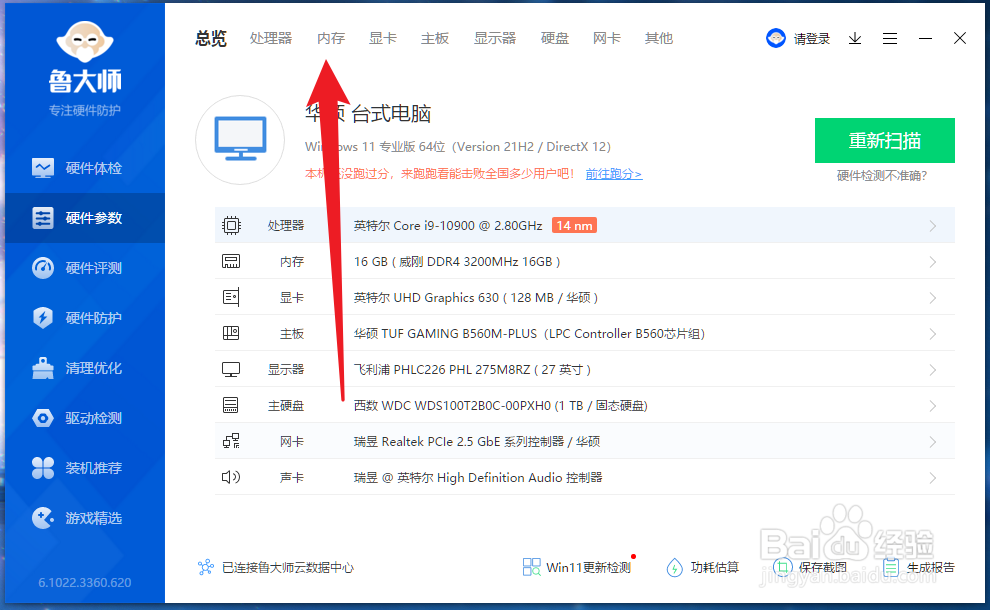Viewport: 990px width, 610px height.
Task: Switch to the 硬盘 tab
Action: pos(555,39)
